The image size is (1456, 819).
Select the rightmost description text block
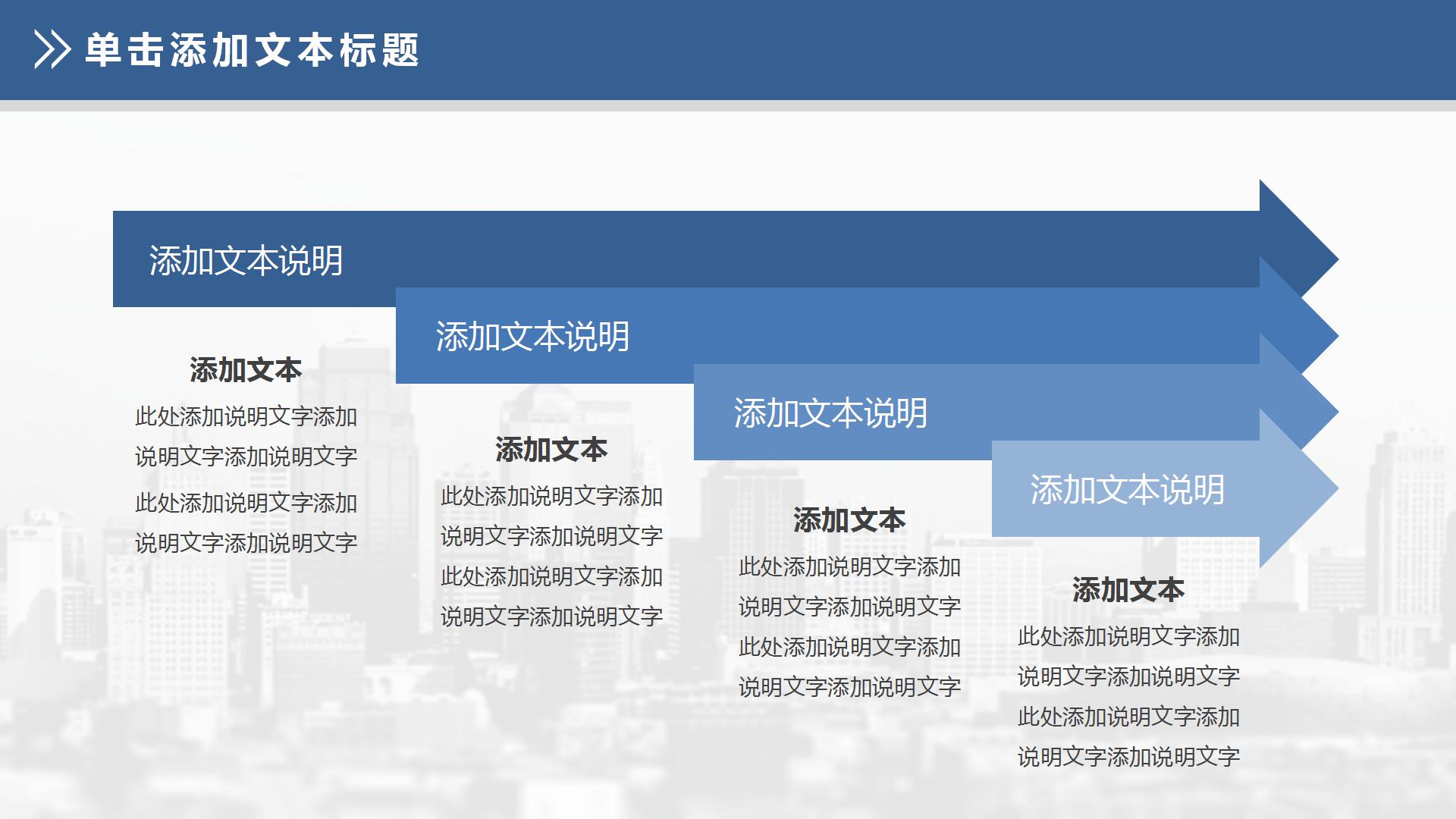1130,694
